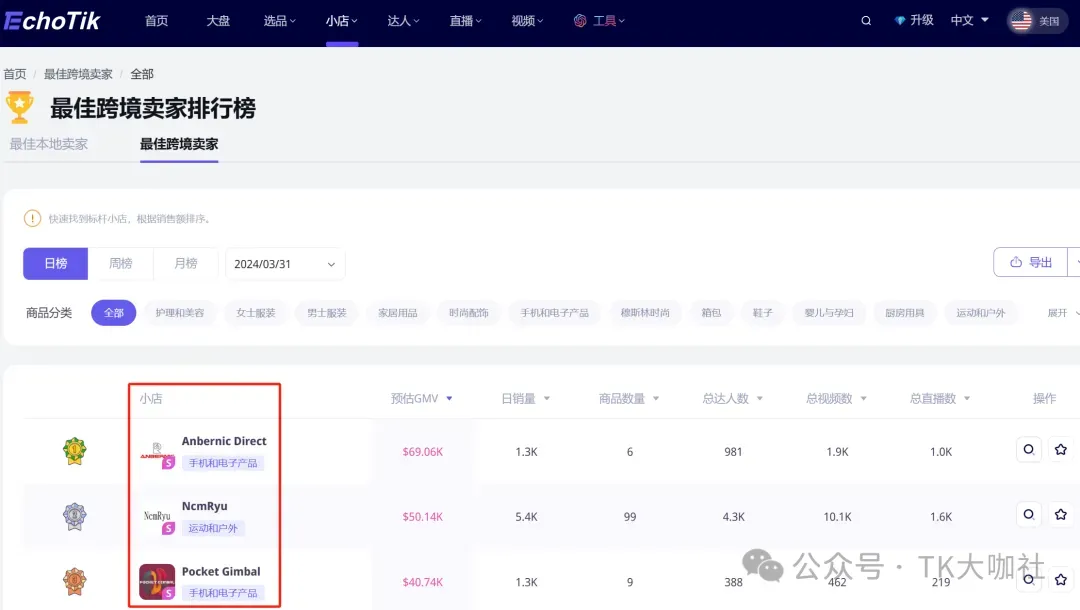Image resolution: width=1080 pixels, height=610 pixels.
Task: Filter by 家居用品 category
Action: 397,313
